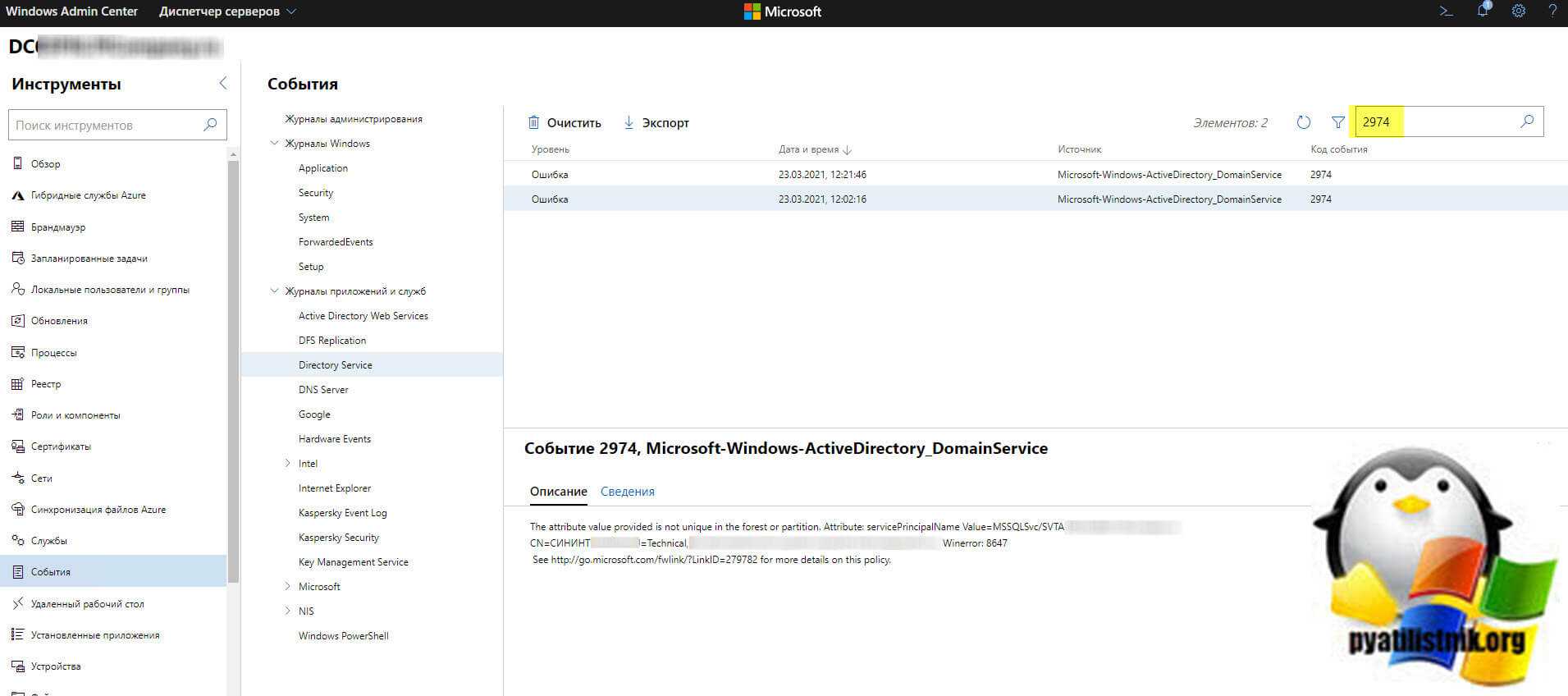Open the PowerShell console icon
The width and height of the screenshot is (1568, 696).
click(x=1446, y=11)
